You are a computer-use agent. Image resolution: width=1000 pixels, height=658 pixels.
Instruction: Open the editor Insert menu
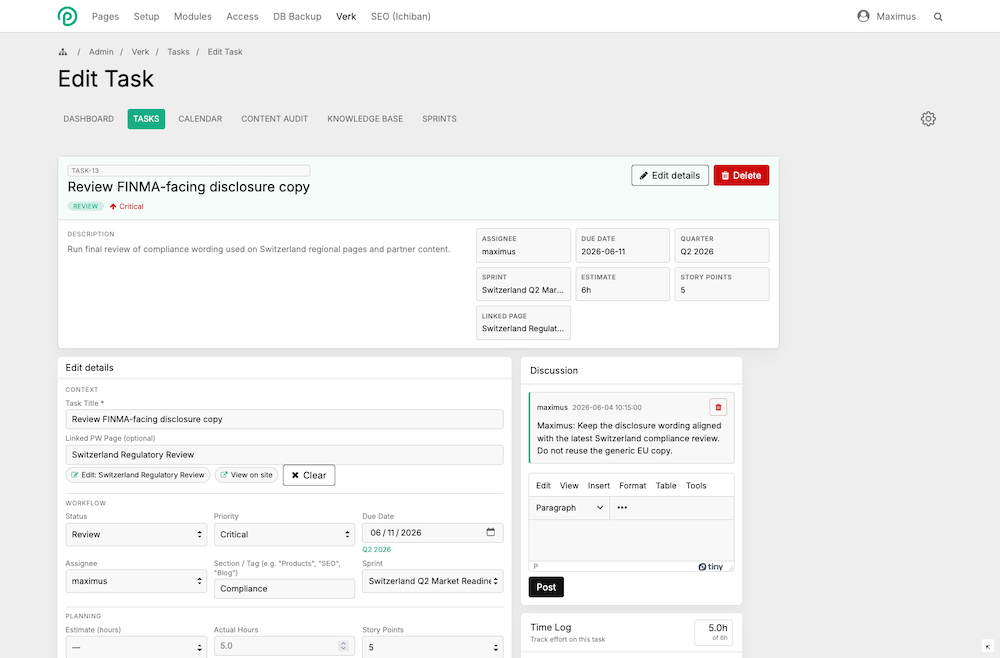(x=599, y=485)
